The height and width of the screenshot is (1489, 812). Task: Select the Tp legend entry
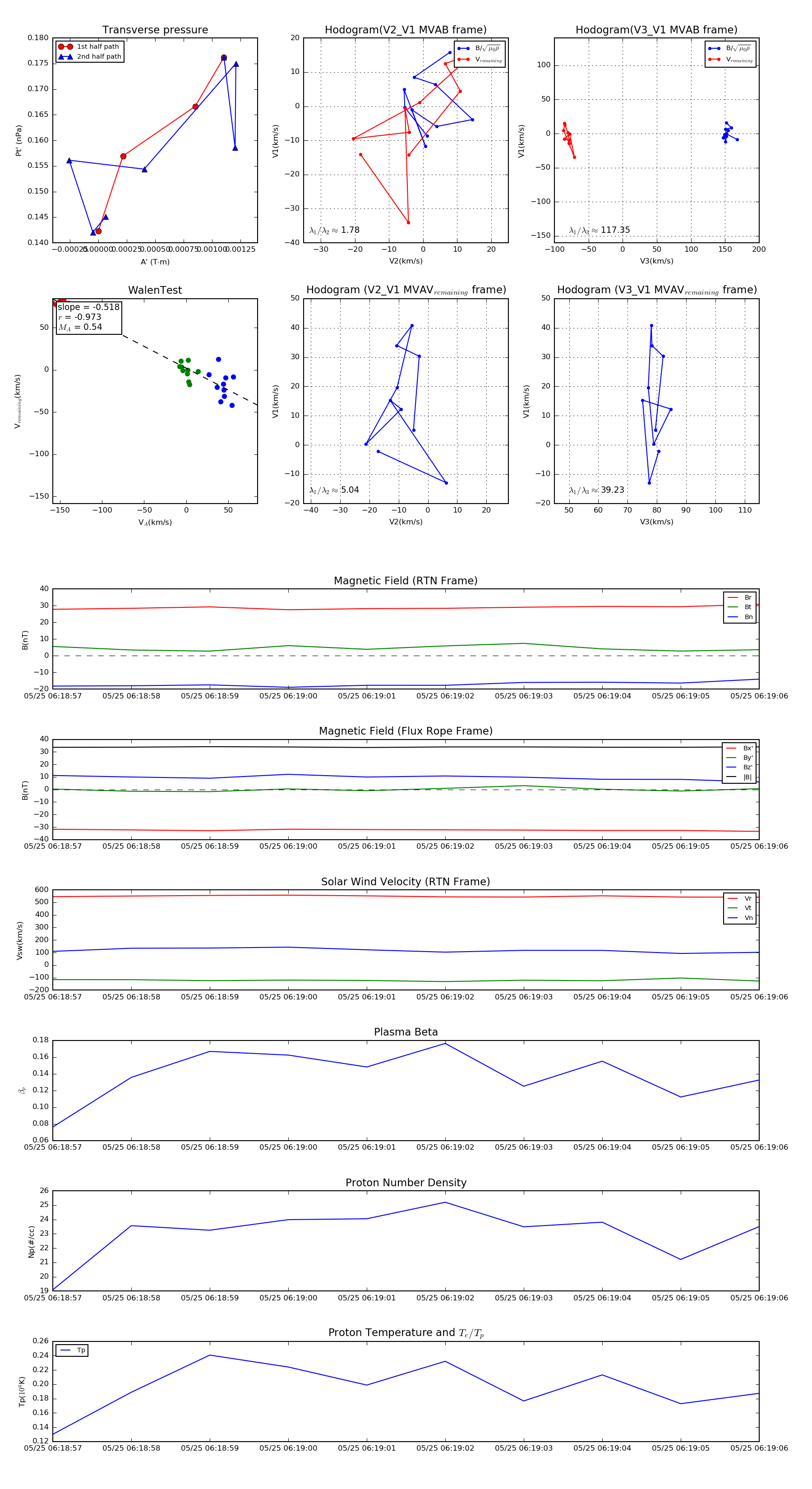(x=73, y=1350)
